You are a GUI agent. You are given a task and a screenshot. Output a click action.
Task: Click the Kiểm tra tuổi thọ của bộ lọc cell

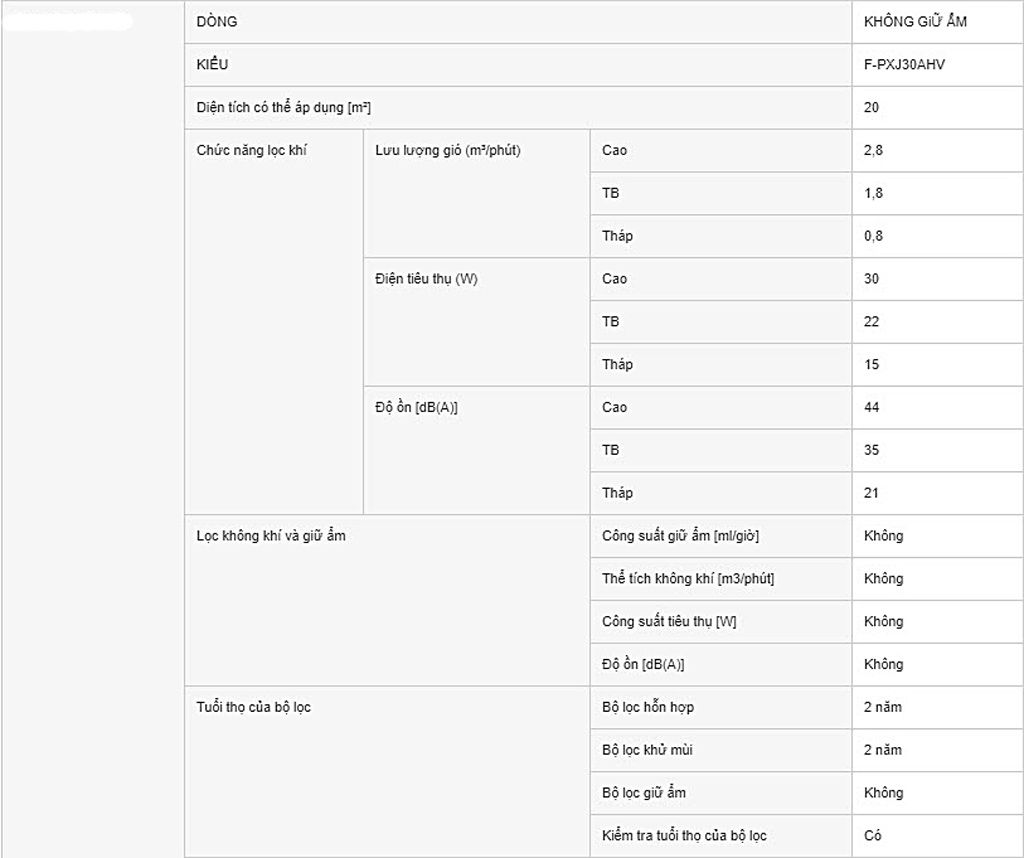pyautogui.click(x=721, y=836)
